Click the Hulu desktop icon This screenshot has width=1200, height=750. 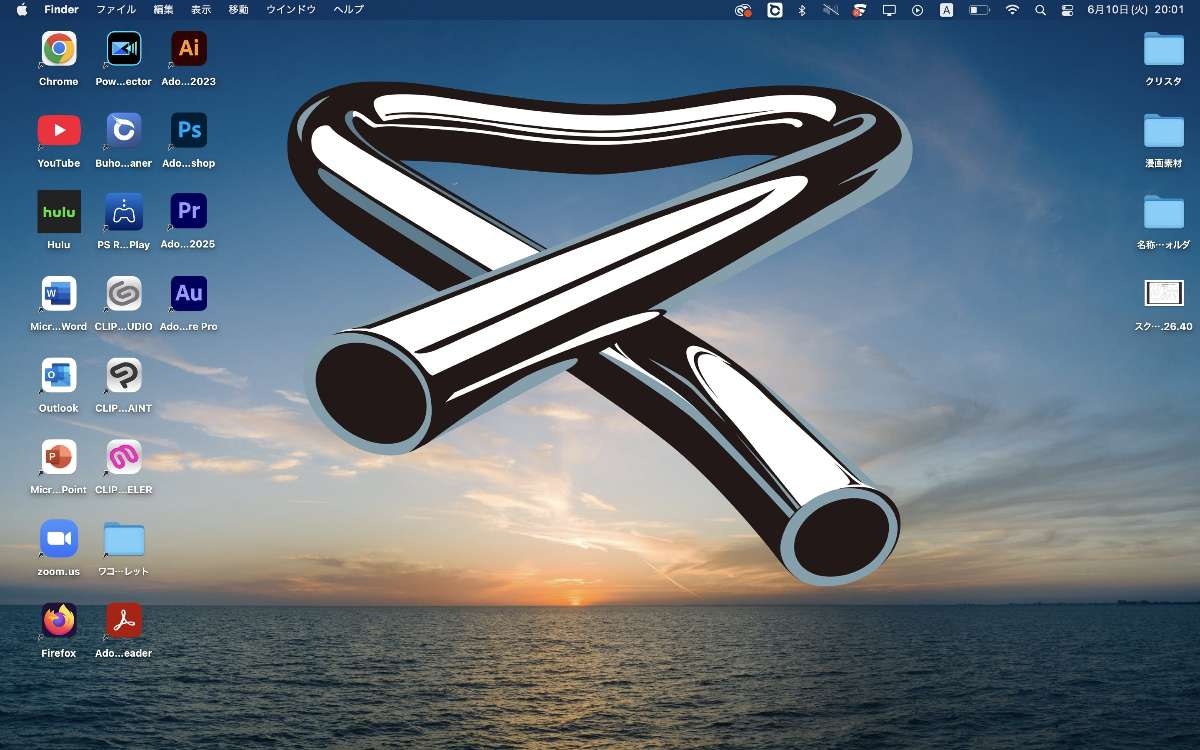59,212
